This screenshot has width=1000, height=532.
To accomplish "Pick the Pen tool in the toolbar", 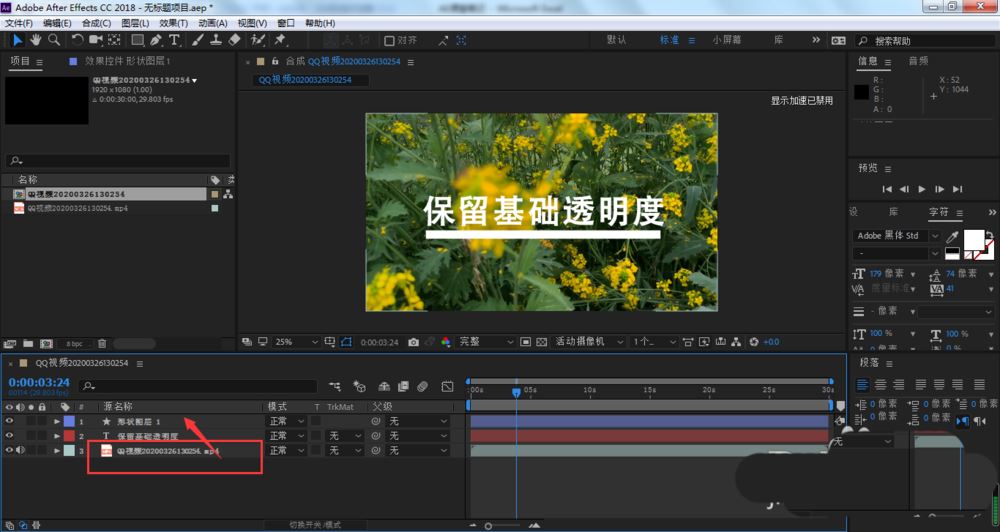I will click(157, 40).
